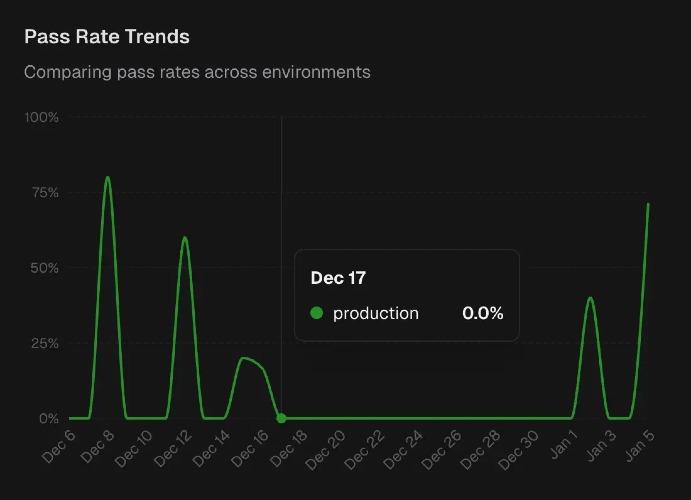Click the 50% y-axis label
The width and height of the screenshot is (691, 500).
point(45,268)
